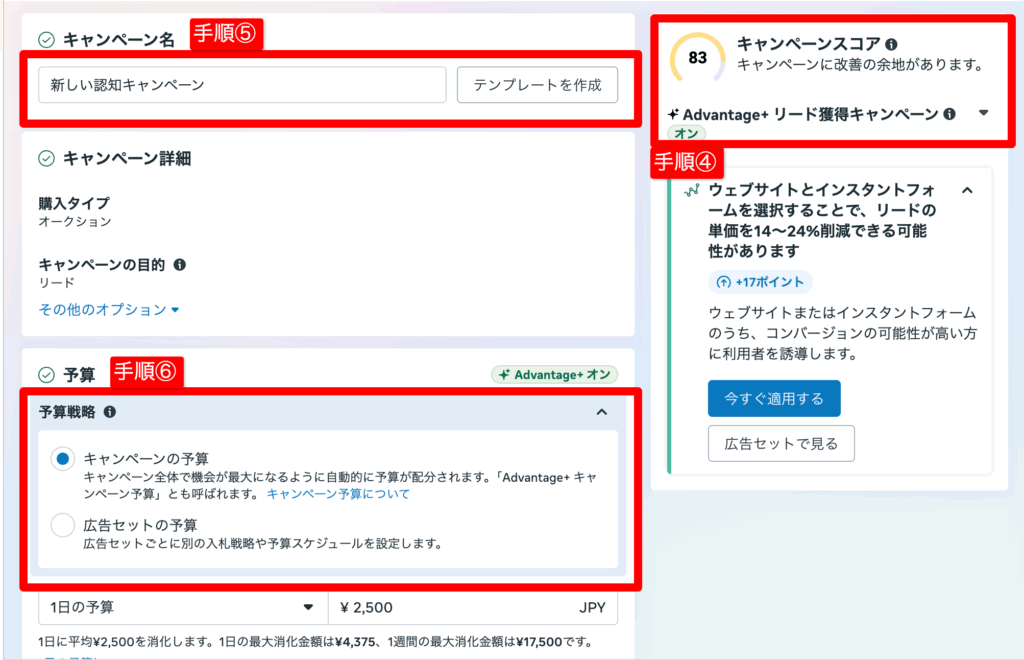1024x660 pixels.
Task: Select the キャンペーンの予算 radio button
Action: 63,459
